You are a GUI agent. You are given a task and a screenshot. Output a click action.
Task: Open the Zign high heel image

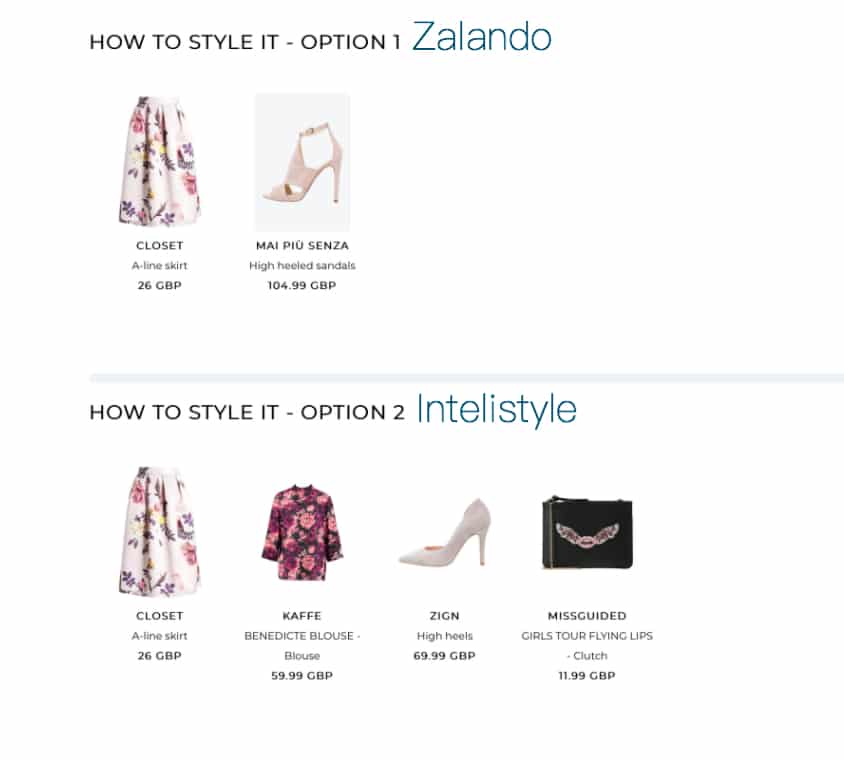coord(445,532)
